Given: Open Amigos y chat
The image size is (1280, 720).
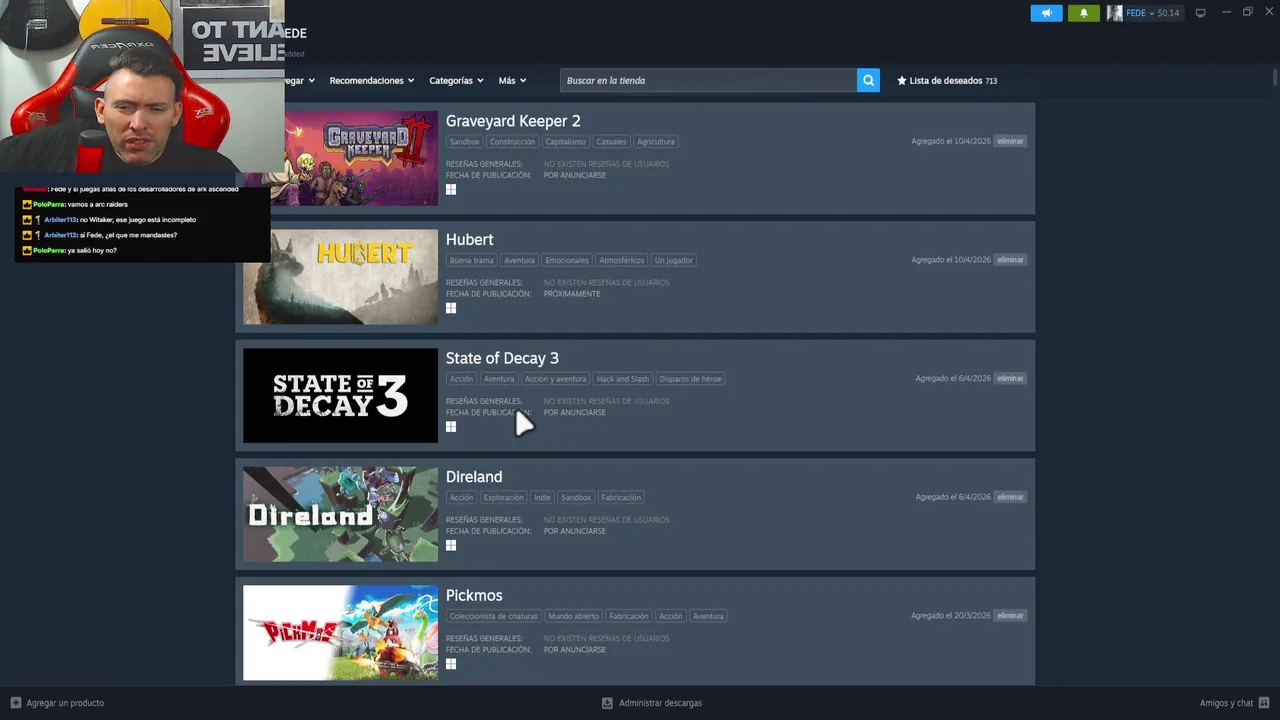Looking at the screenshot, I should 1226,703.
